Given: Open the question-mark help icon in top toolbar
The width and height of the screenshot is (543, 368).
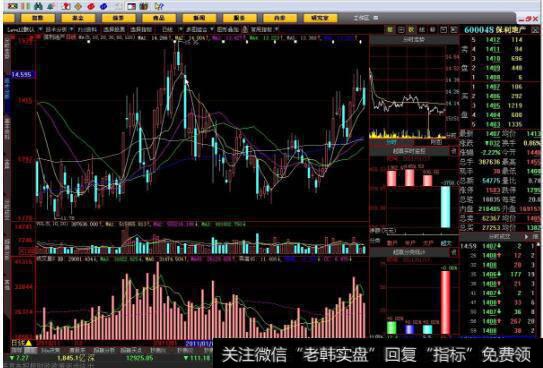Looking at the screenshot, I should tap(67, 6).
